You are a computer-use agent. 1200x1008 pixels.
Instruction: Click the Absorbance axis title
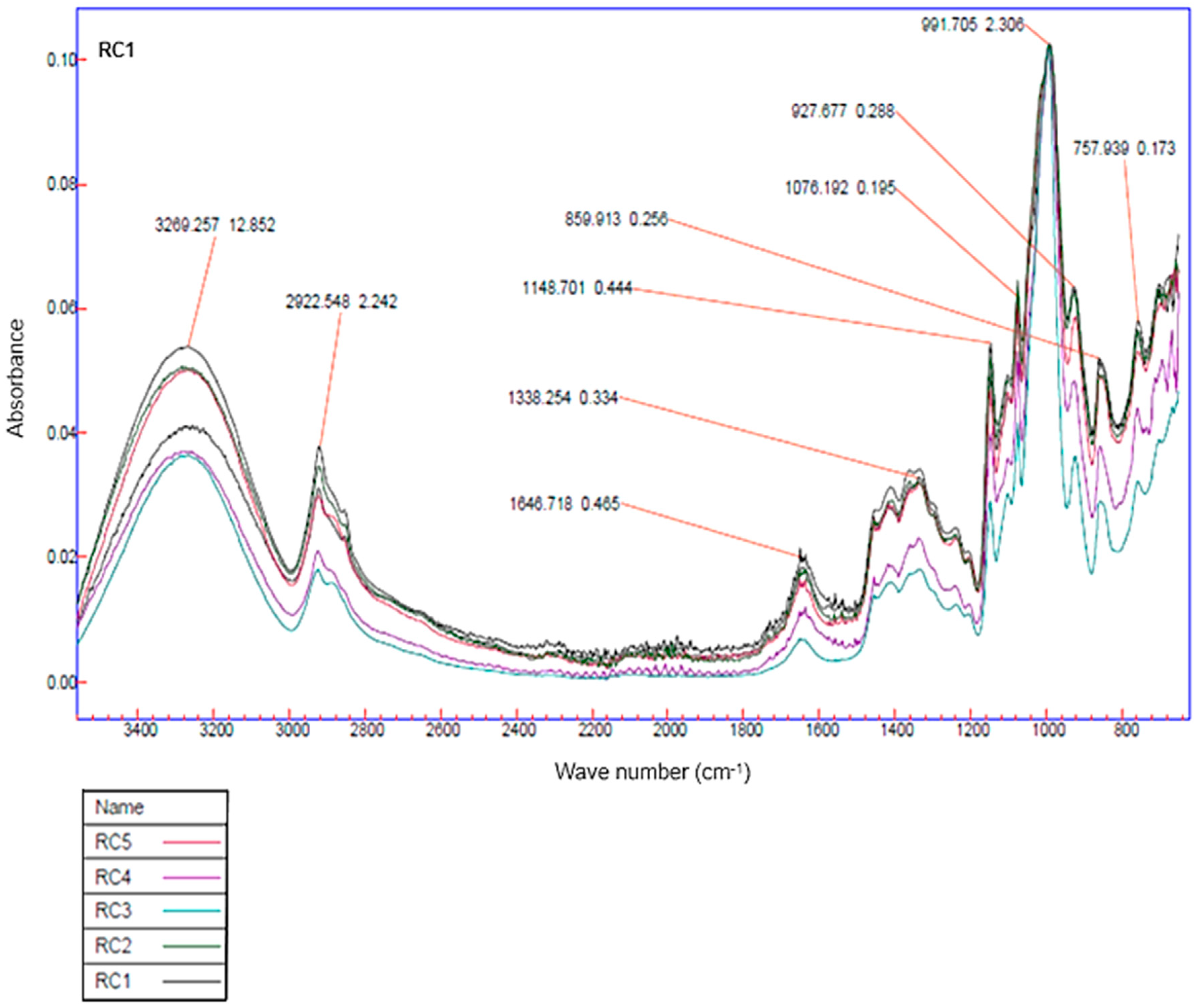16,378
